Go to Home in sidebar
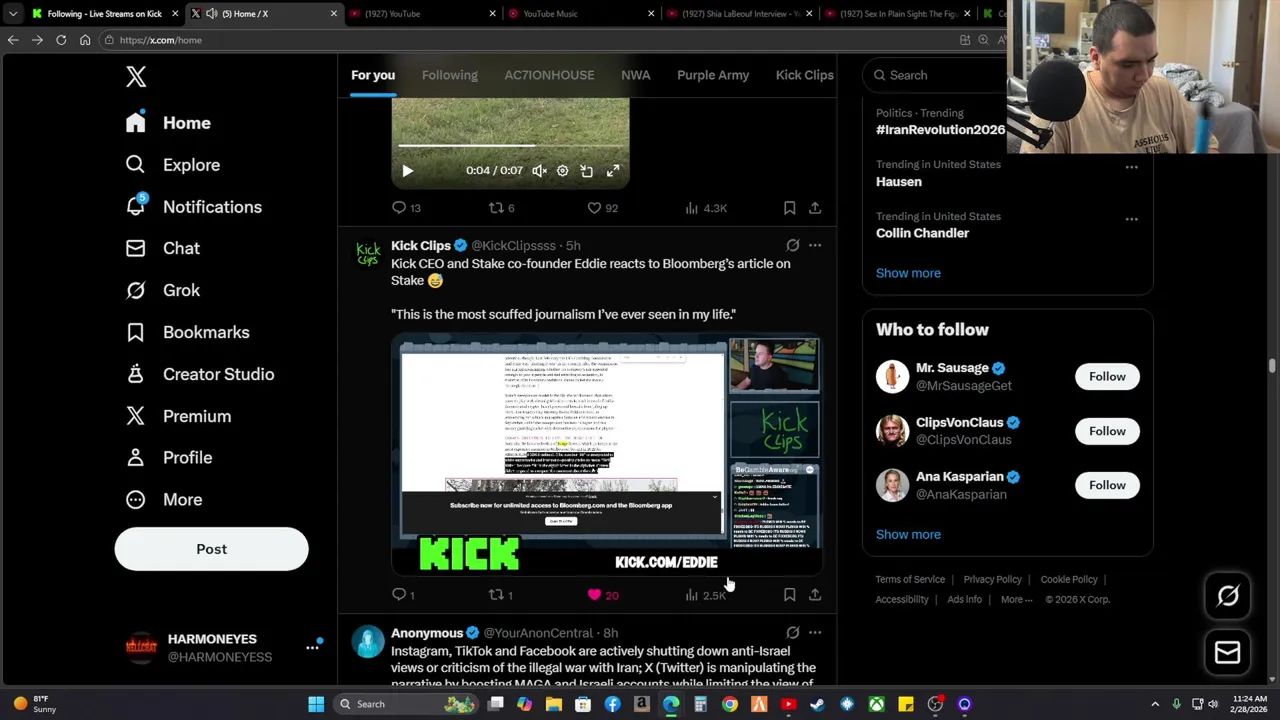This screenshot has height=720, width=1280. 168,123
